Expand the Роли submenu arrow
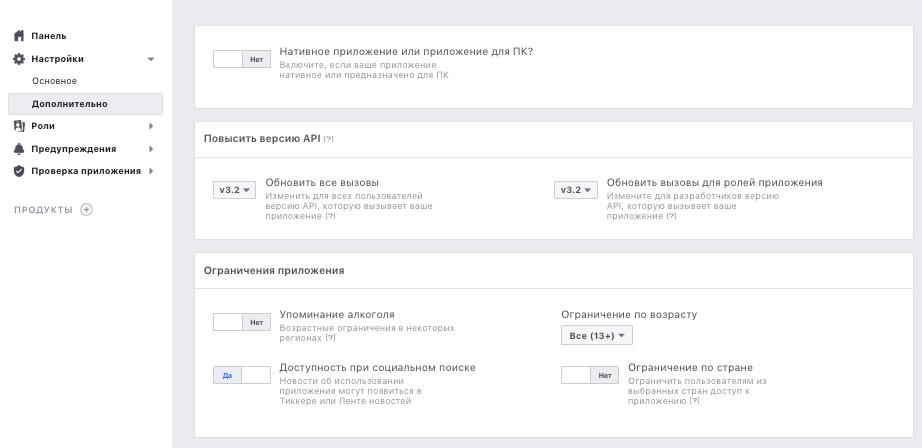Screen dimensions: 922x448 151,126
